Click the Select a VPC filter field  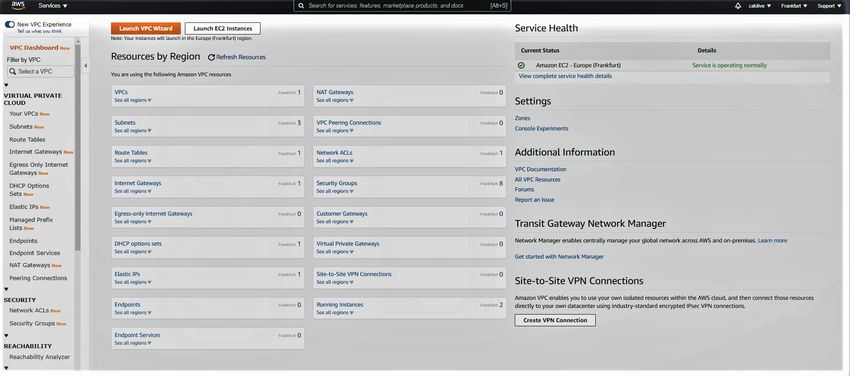pos(40,72)
